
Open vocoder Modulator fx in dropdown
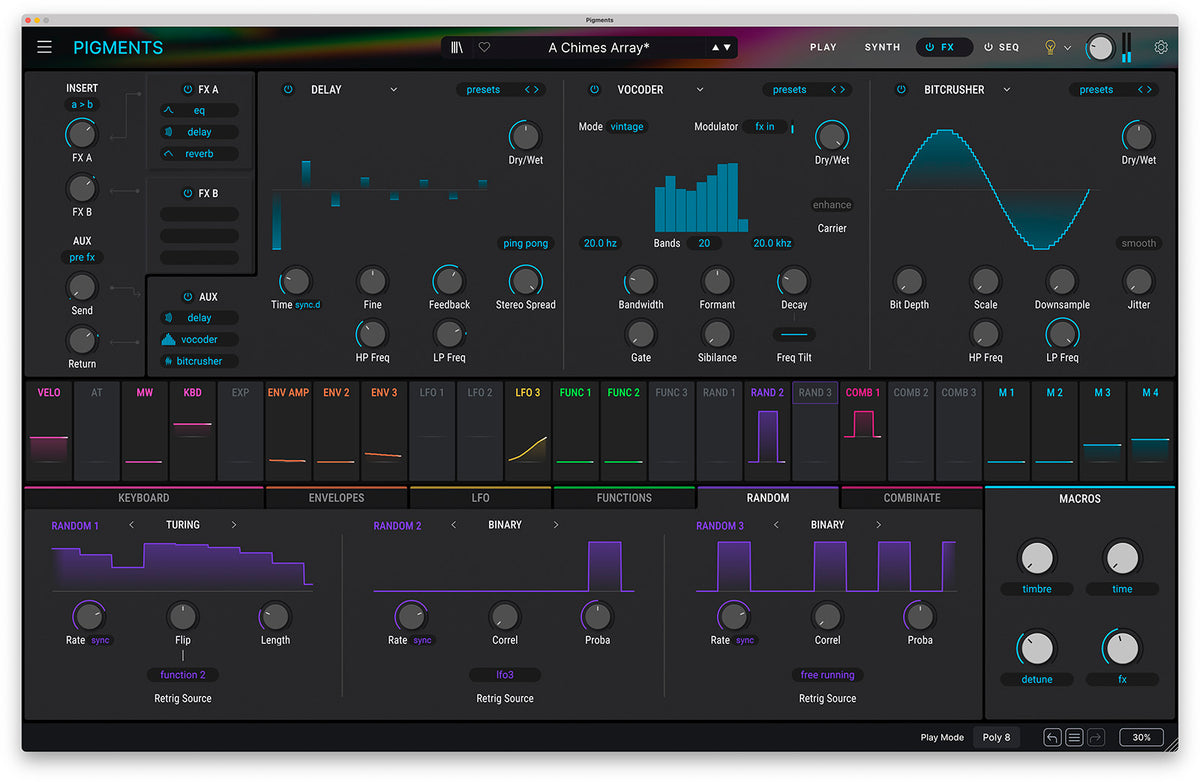click(x=765, y=127)
